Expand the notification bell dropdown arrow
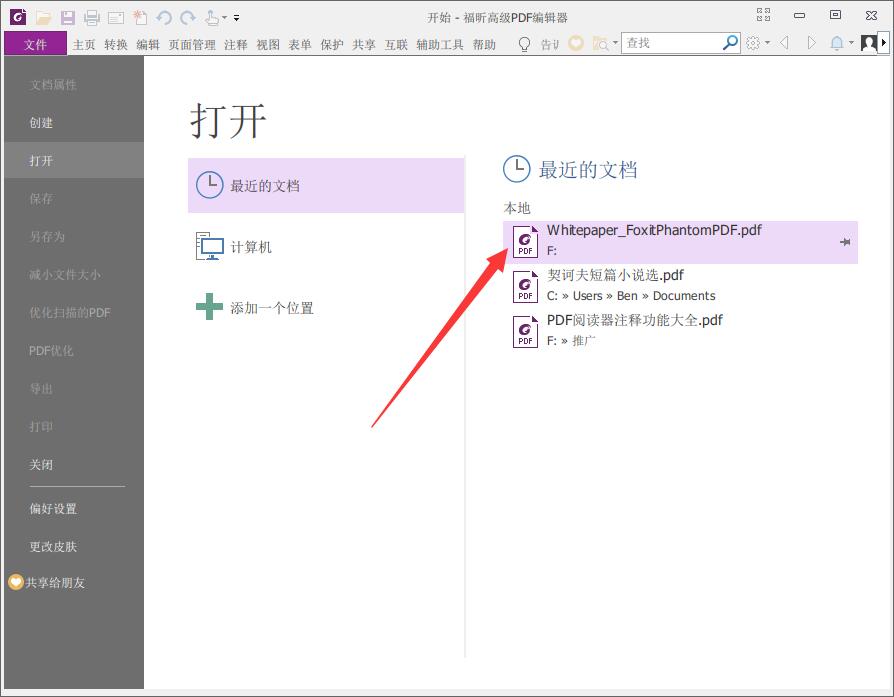894x697 pixels. coord(851,43)
